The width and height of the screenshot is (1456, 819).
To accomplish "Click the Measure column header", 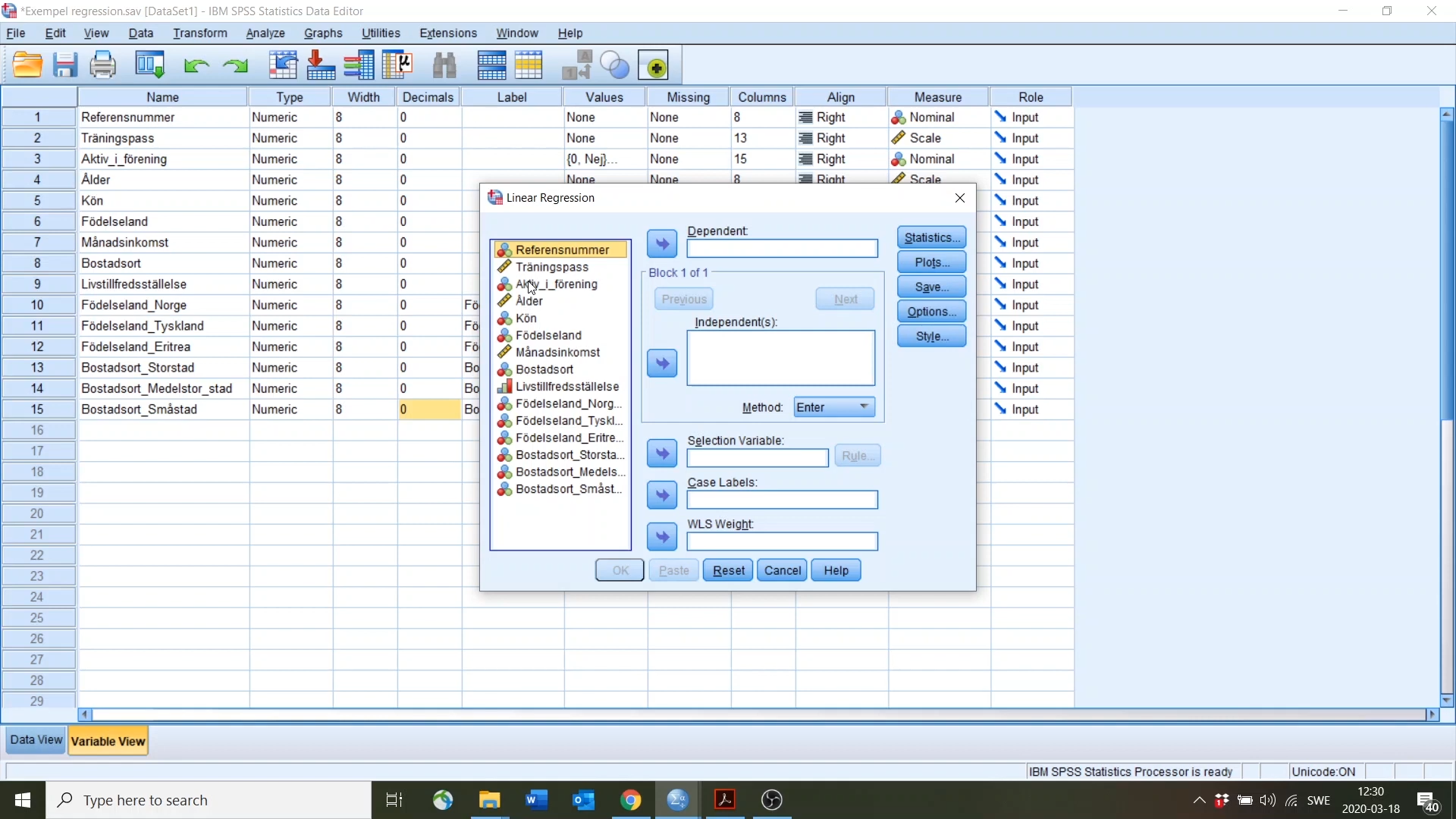I will tap(938, 97).
